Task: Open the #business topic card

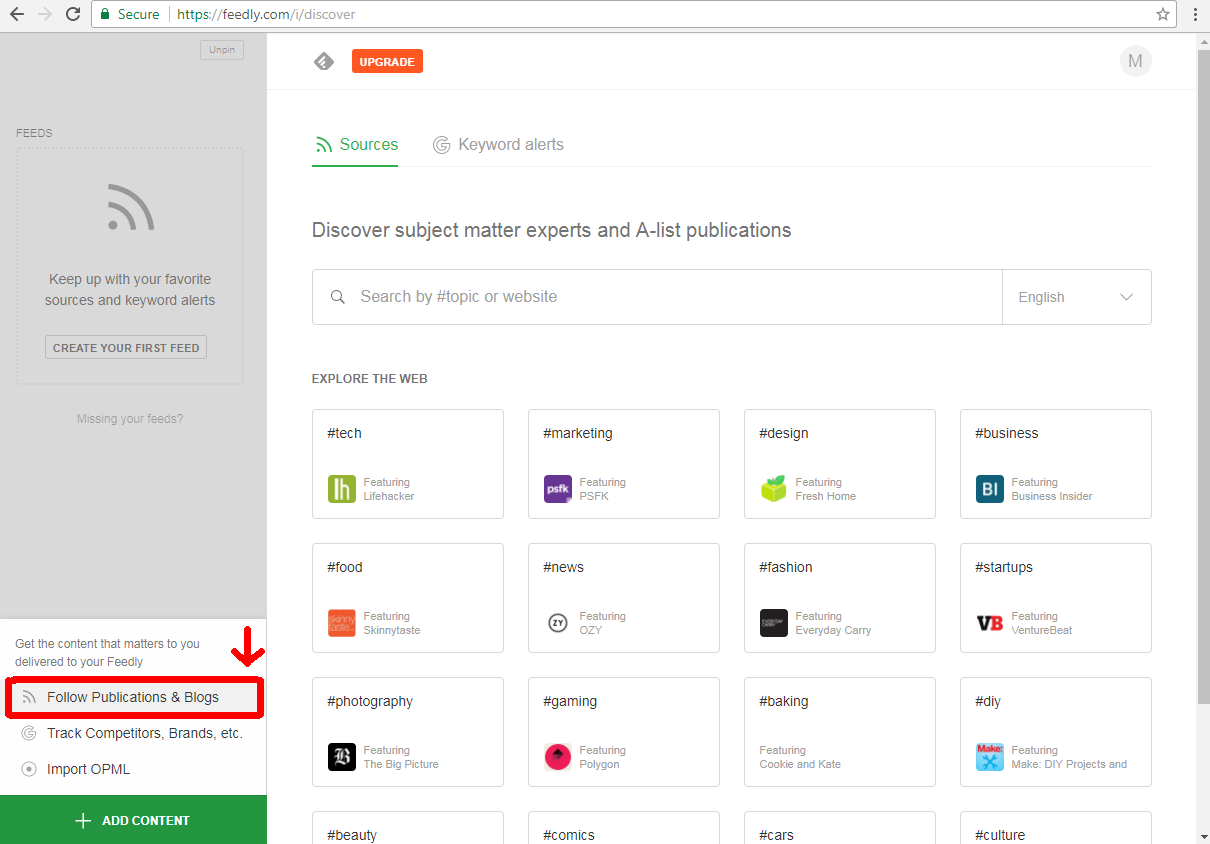Action: click(x=1056, y=464)
